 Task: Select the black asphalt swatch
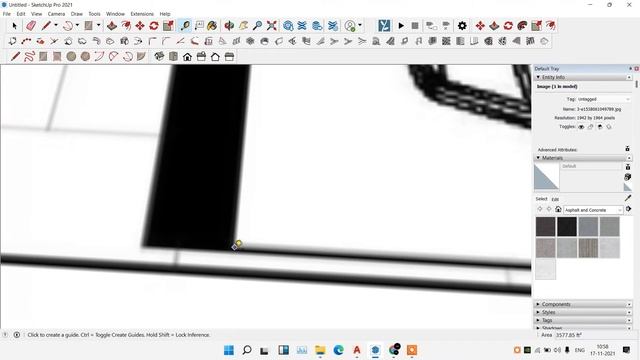coord(567,227)
